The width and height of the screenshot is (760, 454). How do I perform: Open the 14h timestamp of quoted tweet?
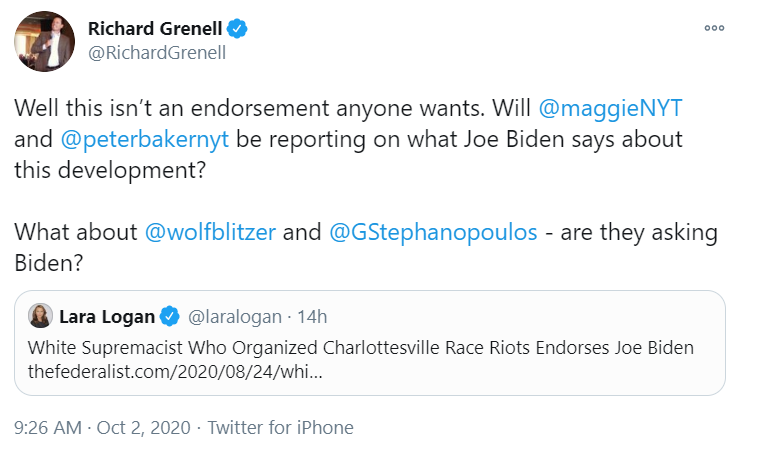pyautogui.click(x=312, y=317)
